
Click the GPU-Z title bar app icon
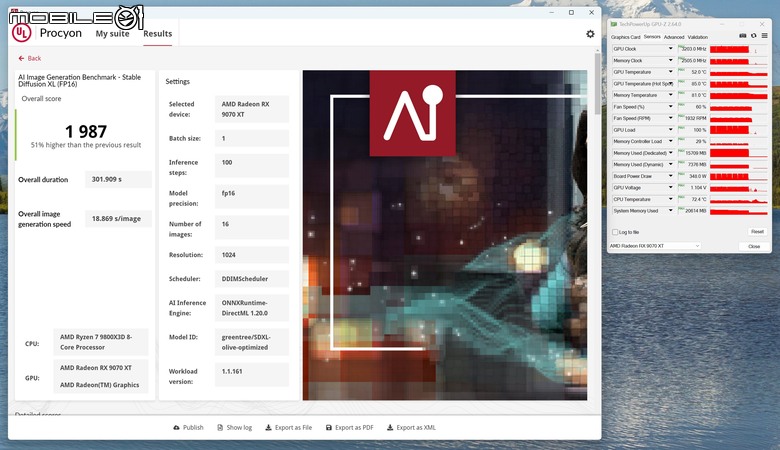pyautogui.click(x=614, y=24)
